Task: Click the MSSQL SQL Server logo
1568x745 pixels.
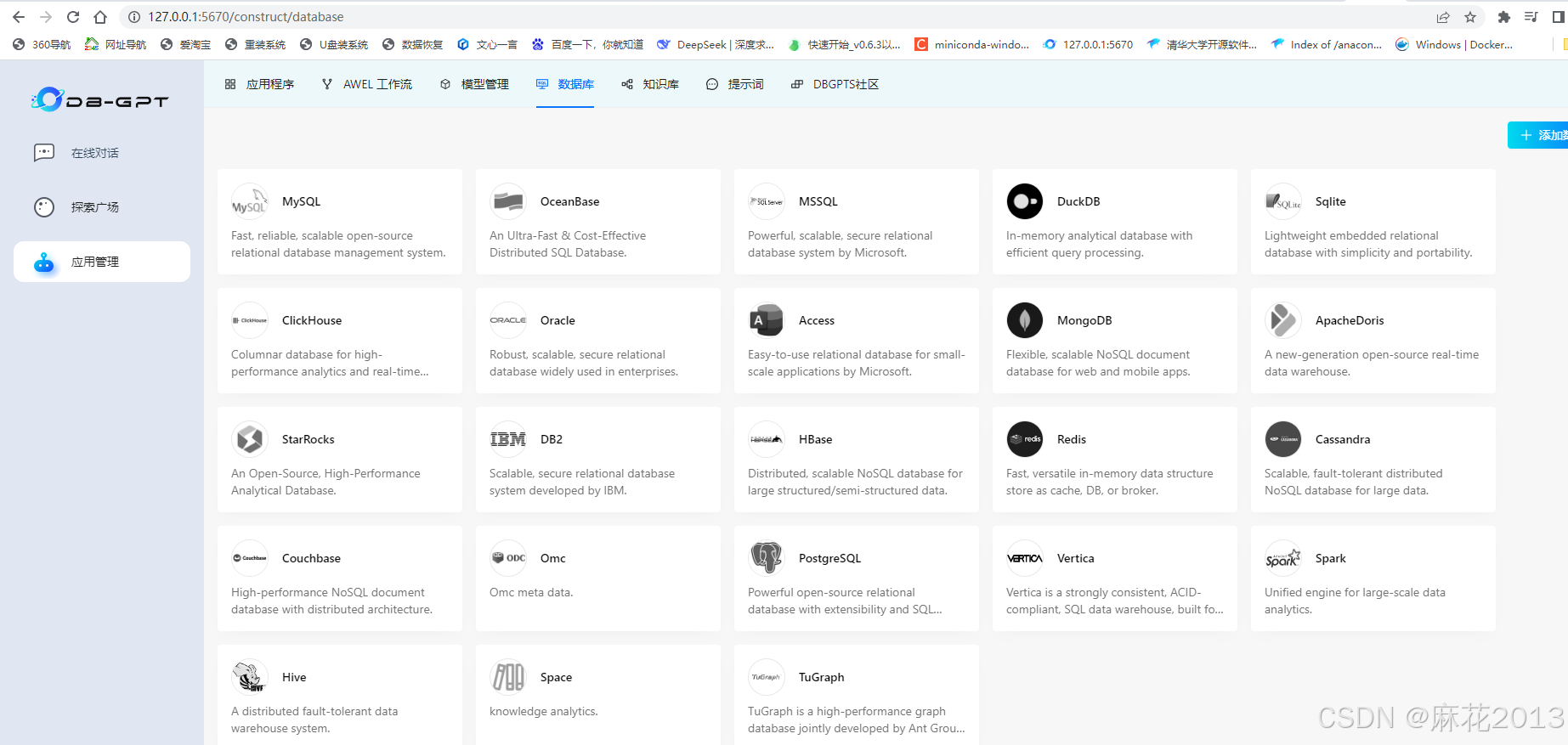Action: [x=767, y=201]
